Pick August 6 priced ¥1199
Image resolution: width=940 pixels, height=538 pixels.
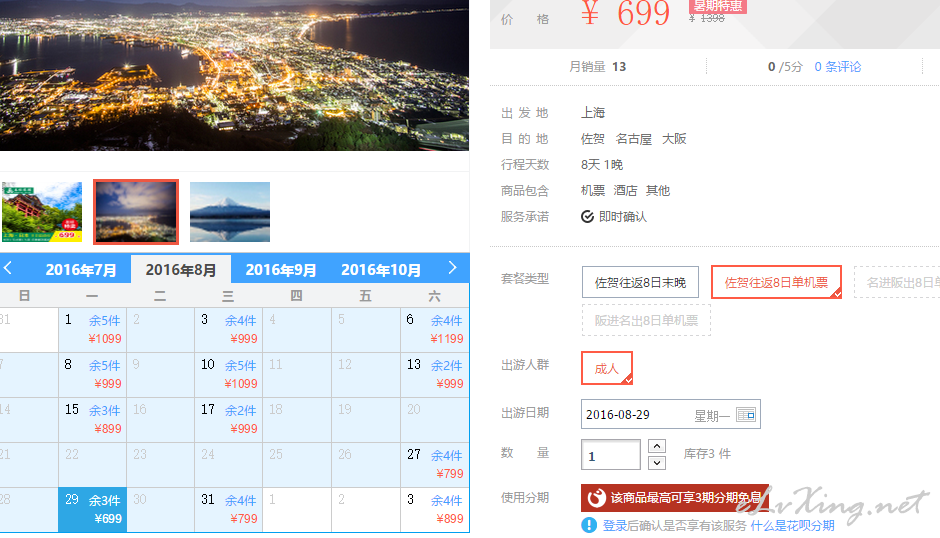[x=435, y=329]
